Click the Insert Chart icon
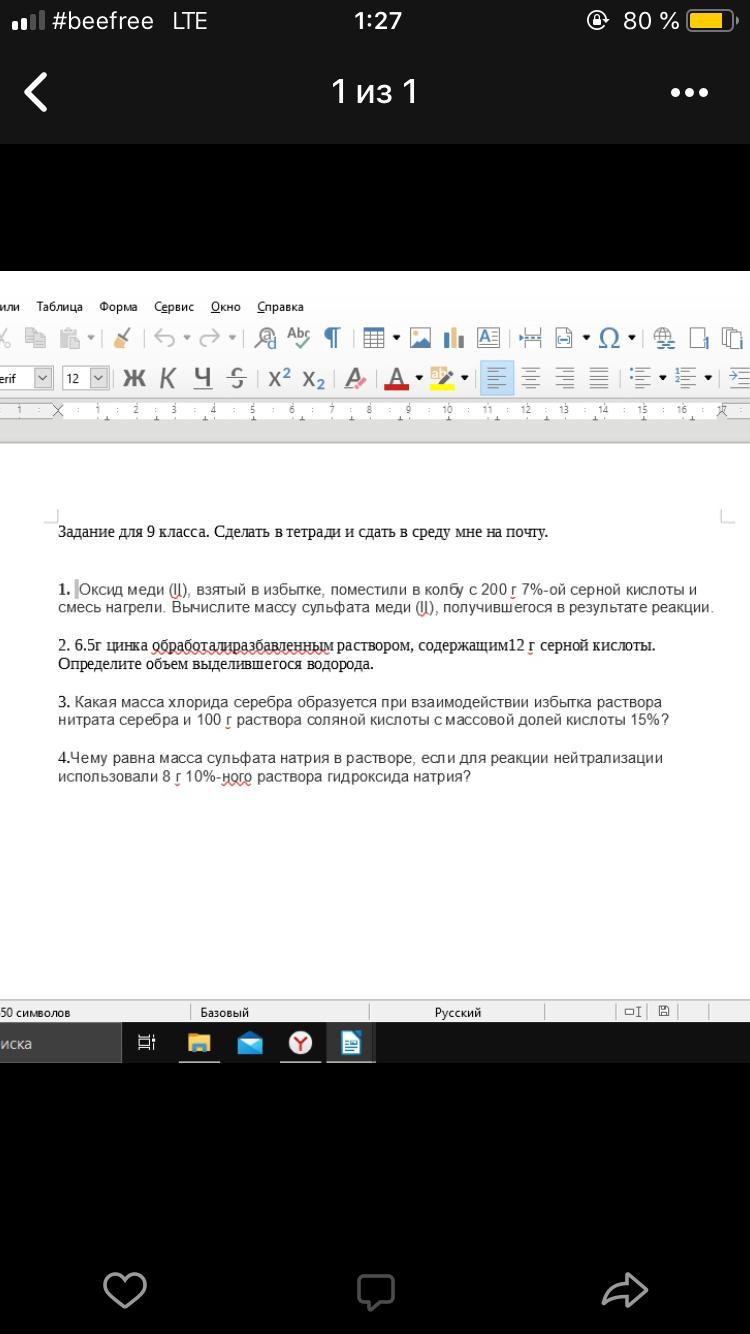Image resolution: width=750 pixels, height=1334 pixels. pos(454,338)
